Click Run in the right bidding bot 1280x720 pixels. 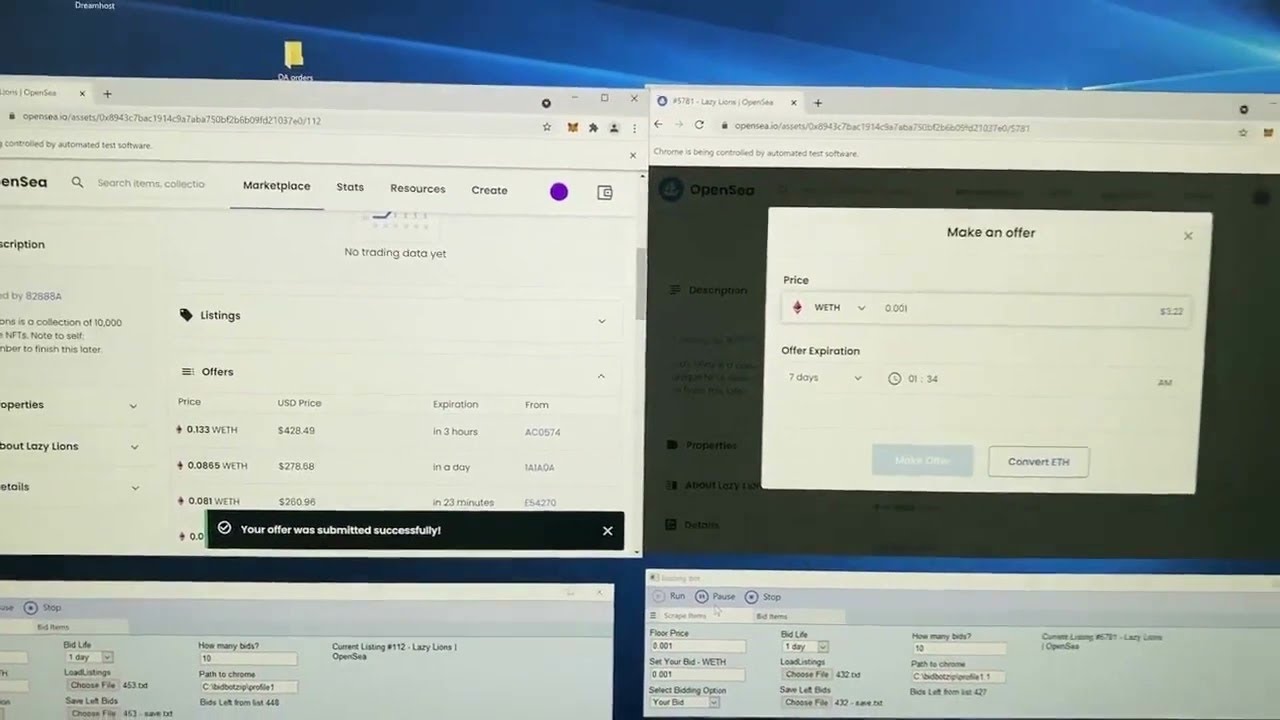[669, 596]
